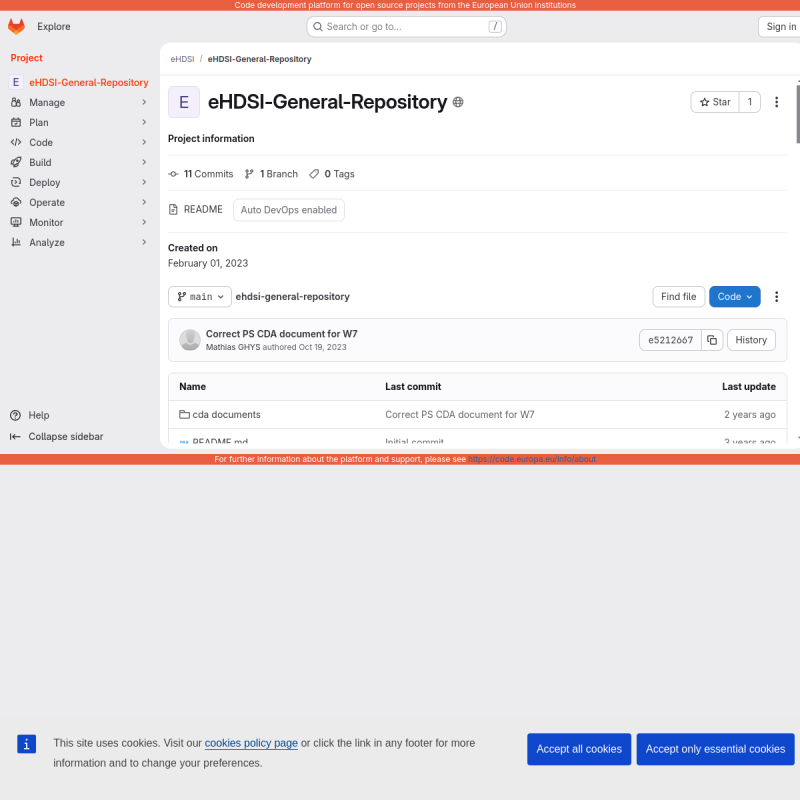800x800 pixels.
Task: Click the search slash shortcut key icon
Action: pyautogui.click(x=494, y=27)
